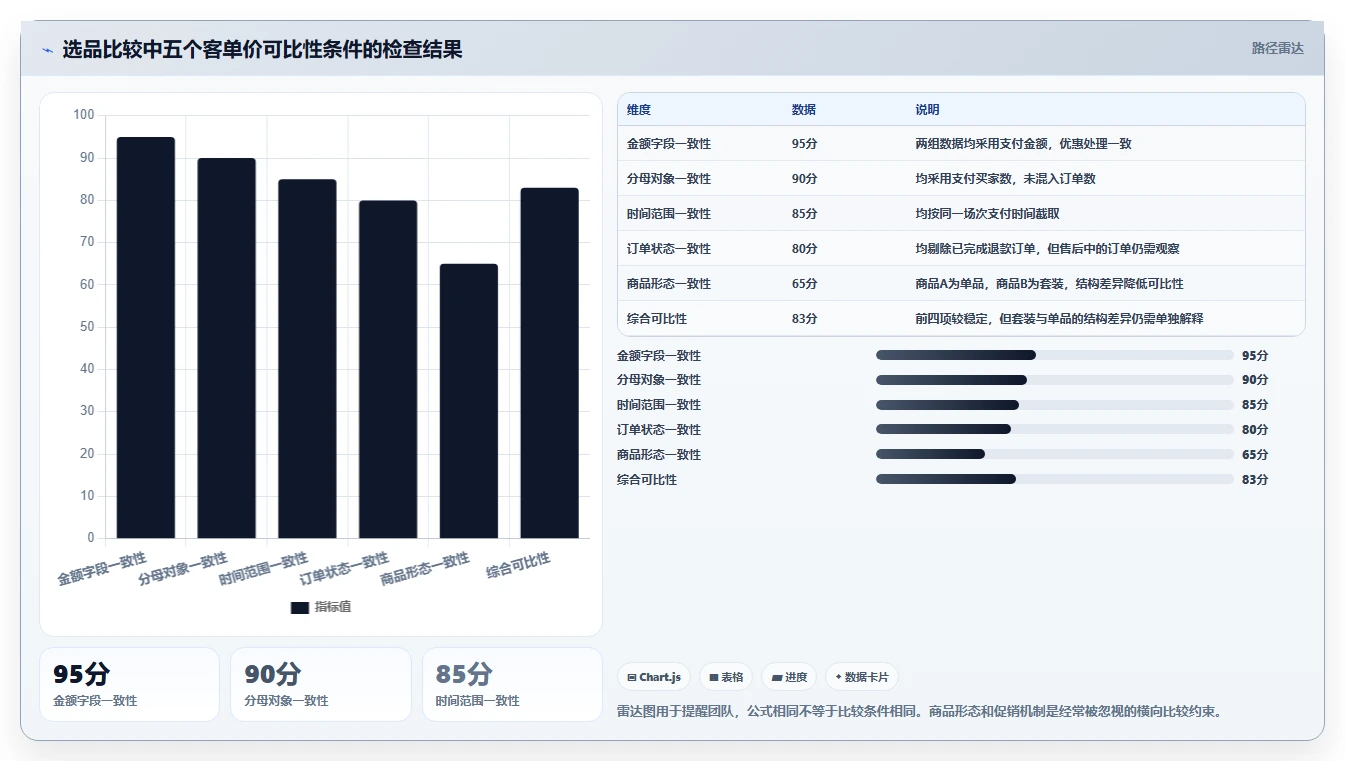Click the Chart.js tag
Viewport: 1345px width, 761px height.
654,677
